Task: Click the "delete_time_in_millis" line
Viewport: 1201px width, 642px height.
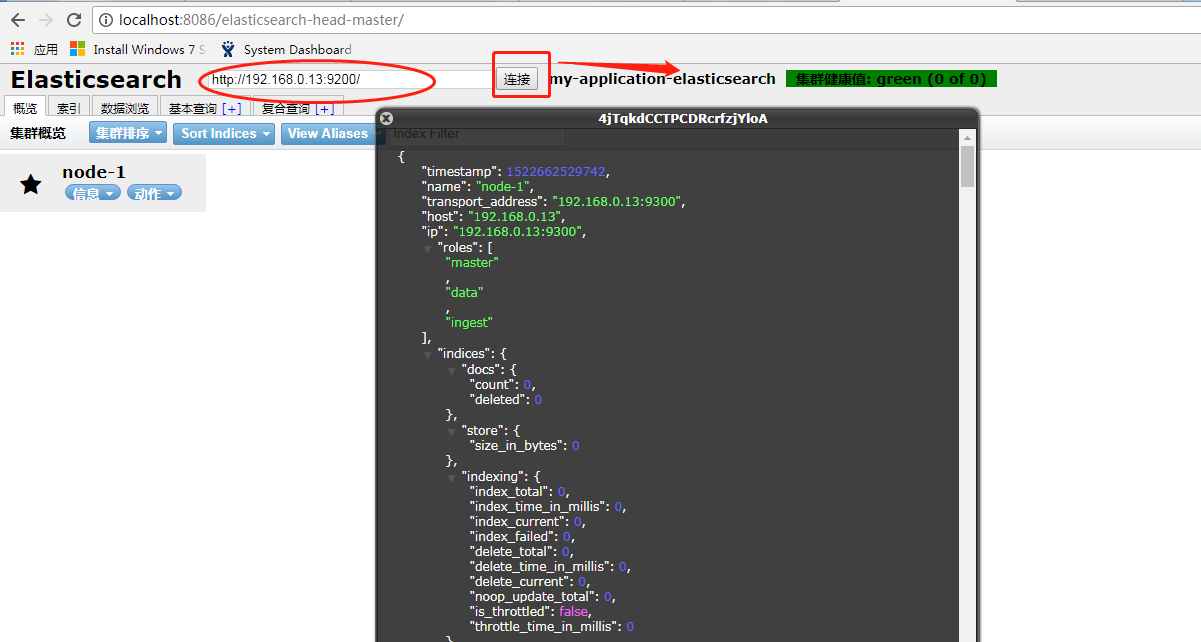Action: 549,566
